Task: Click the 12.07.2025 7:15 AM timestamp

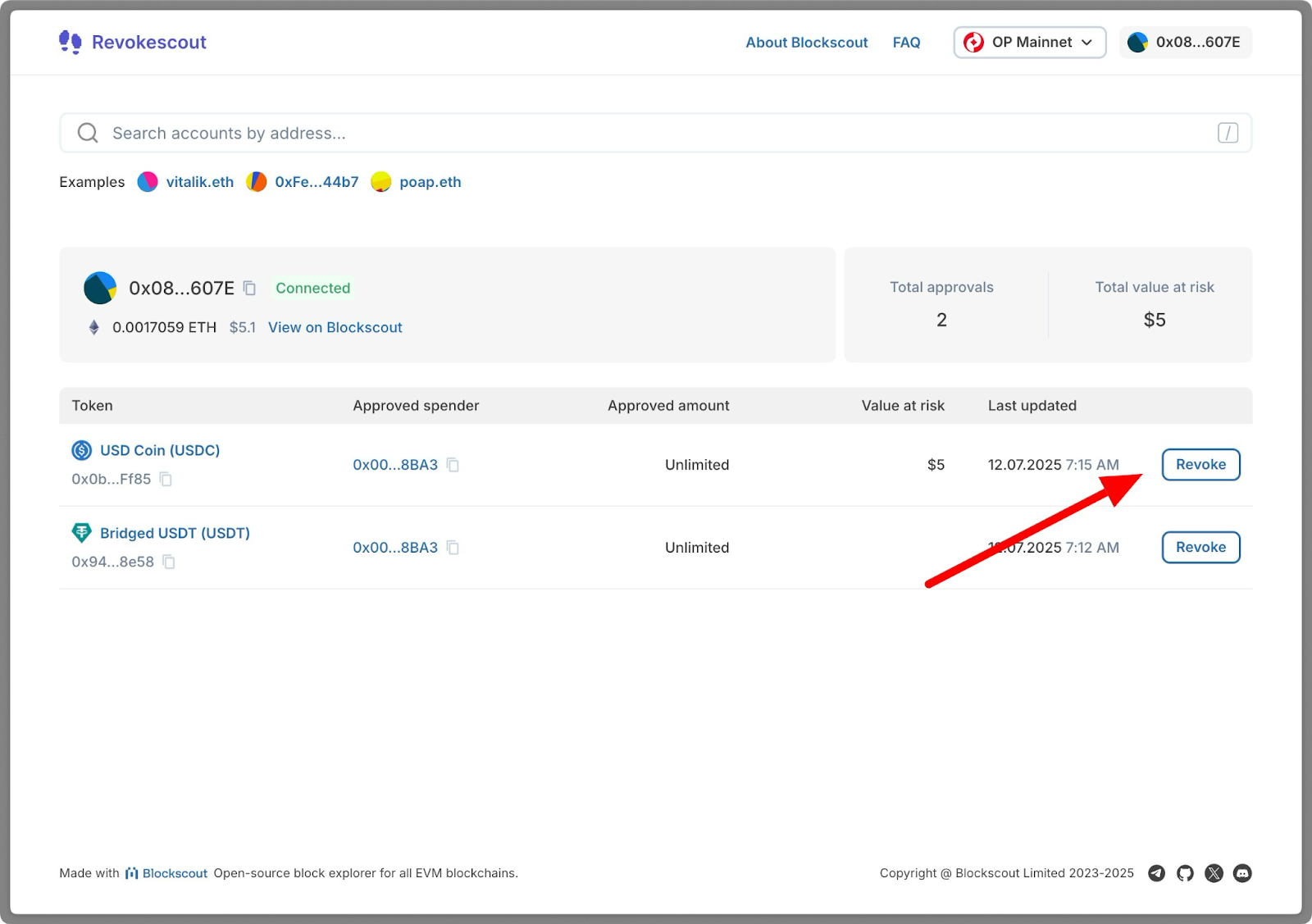Action: 1053,465
